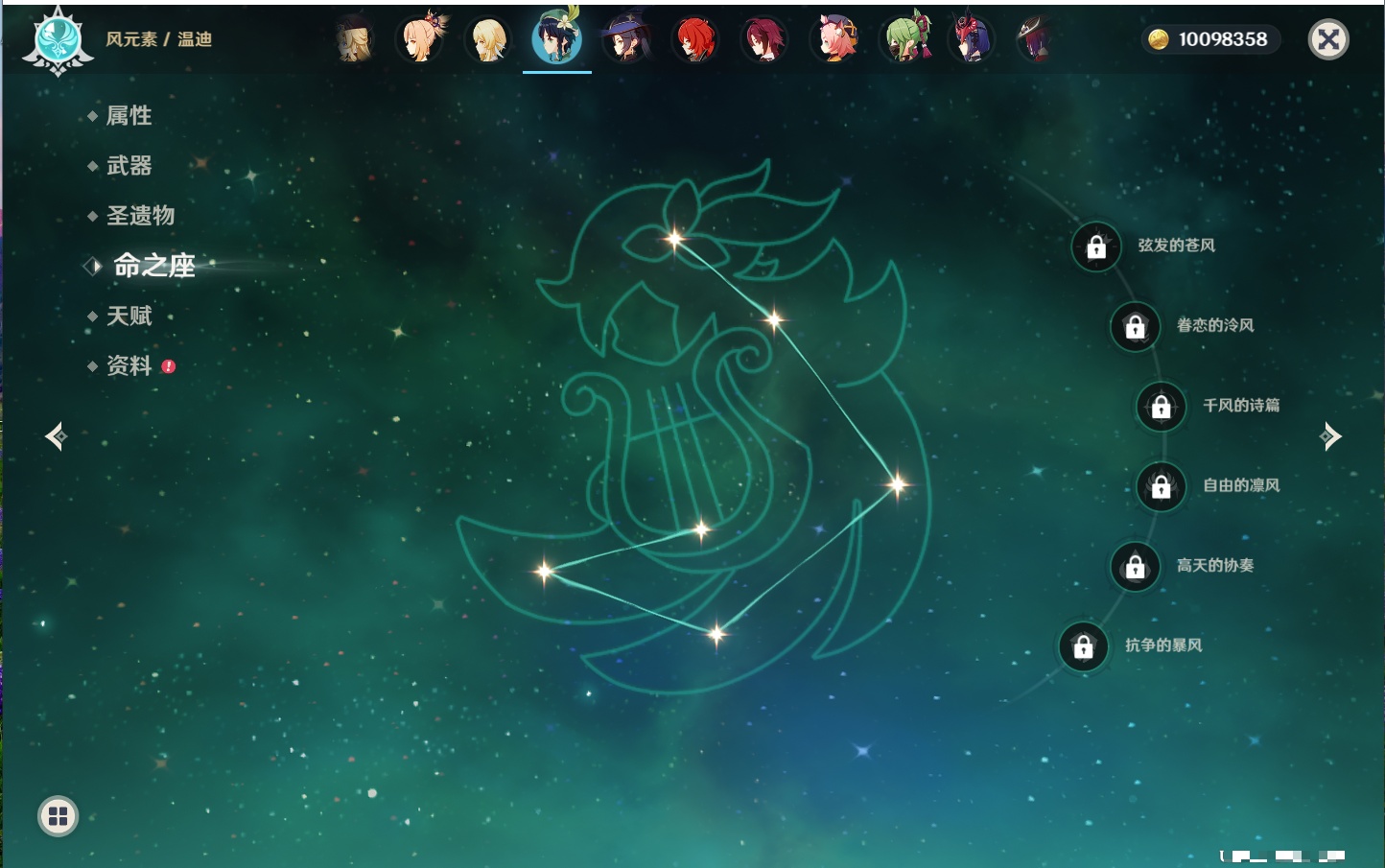The height and width of the screenshot is (868, 1385).
Task: Choose the pink-haired Diona portrait
Action: (x=834, y=39)
